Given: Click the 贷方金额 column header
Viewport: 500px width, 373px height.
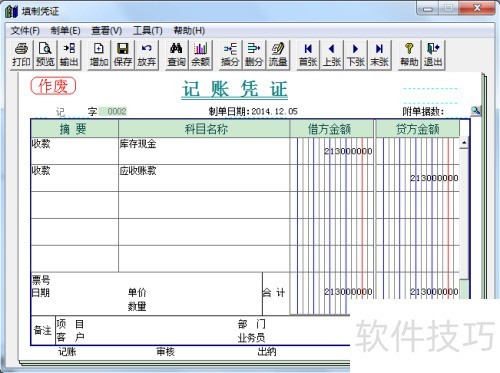Looking at the screenshot, I should (x=418, y=129).
